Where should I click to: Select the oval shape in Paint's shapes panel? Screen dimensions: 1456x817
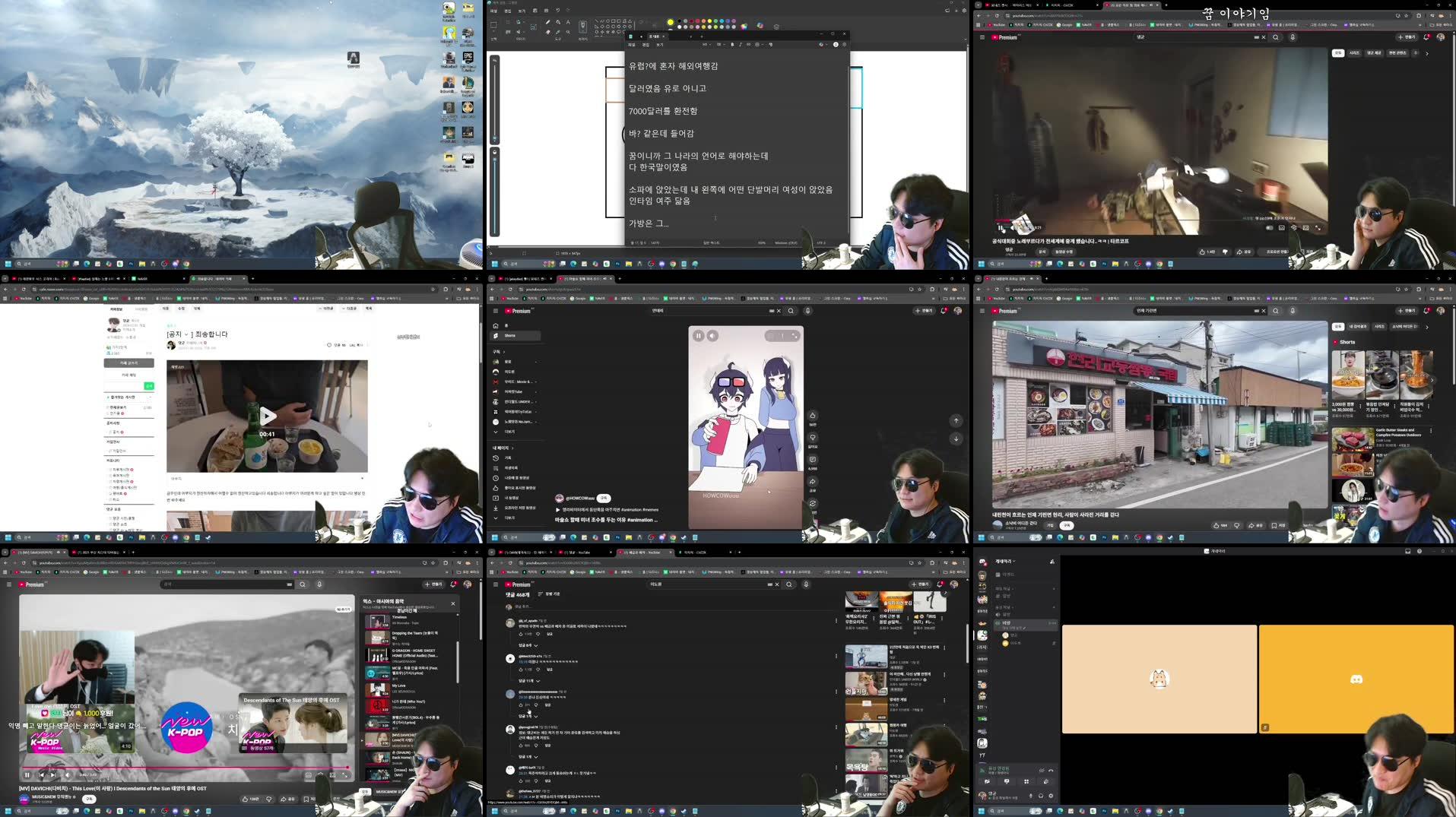607,21
